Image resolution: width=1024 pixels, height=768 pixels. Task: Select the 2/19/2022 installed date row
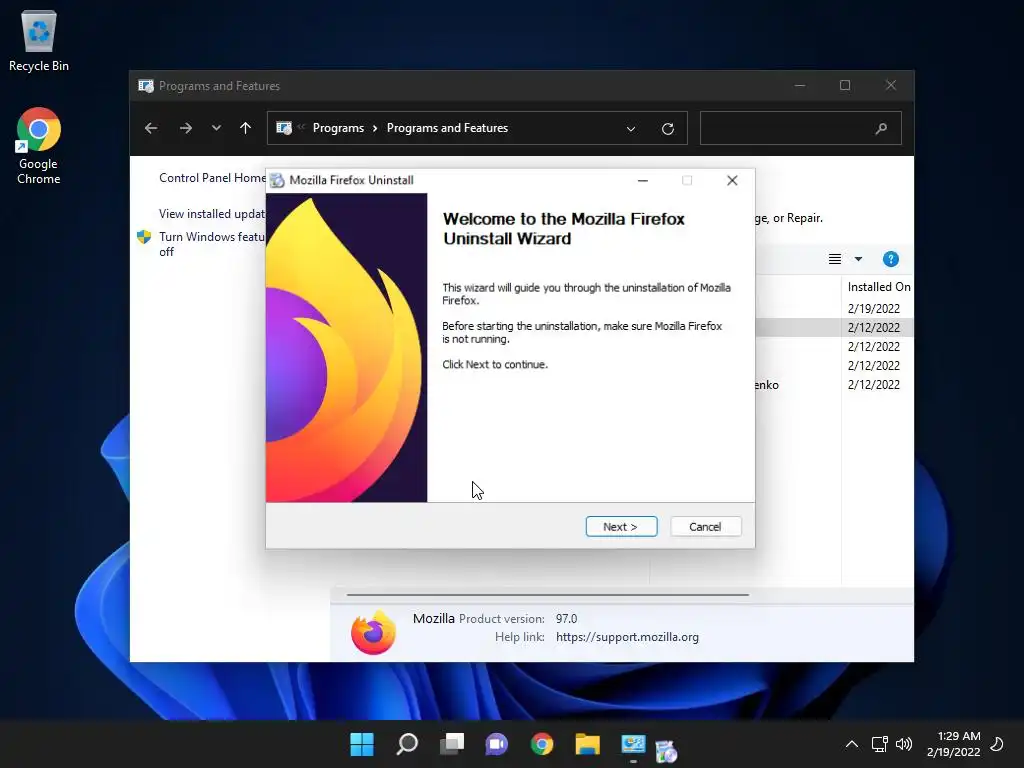click(874, 308)
